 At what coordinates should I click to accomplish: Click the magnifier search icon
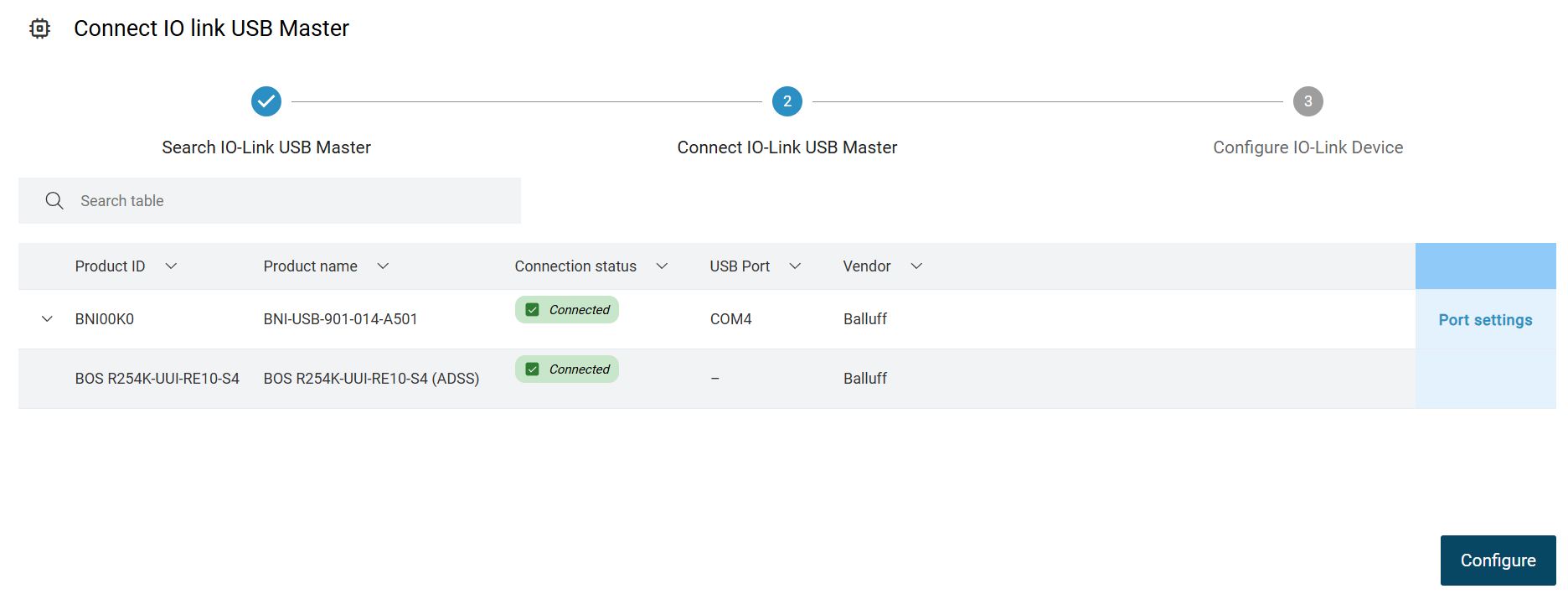point(54,201)
